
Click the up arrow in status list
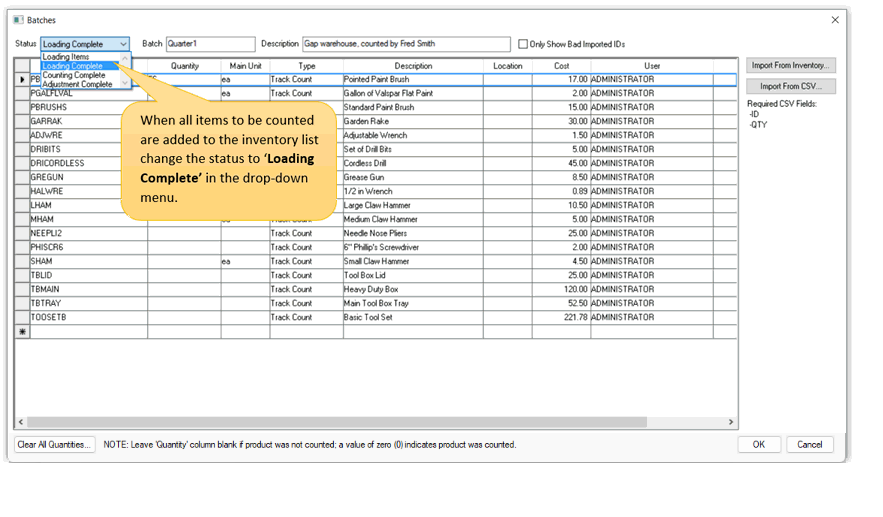click(126, 57)
